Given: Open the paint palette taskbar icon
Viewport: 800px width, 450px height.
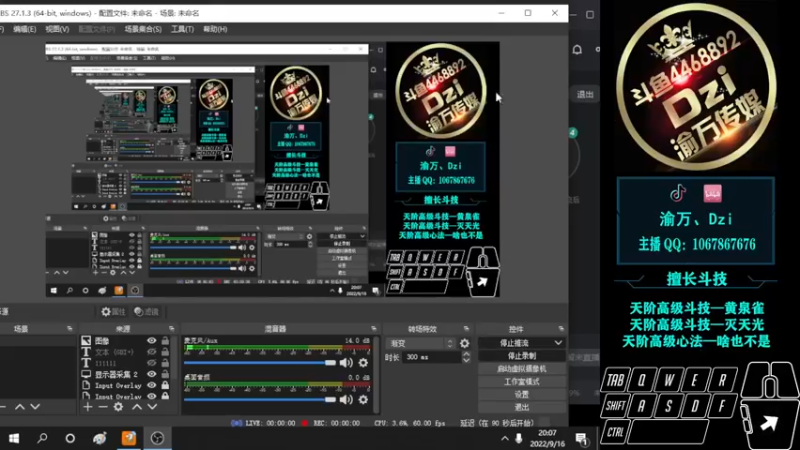Looking at the screenshot, I should pyautogui.click(x=99, y=438).
